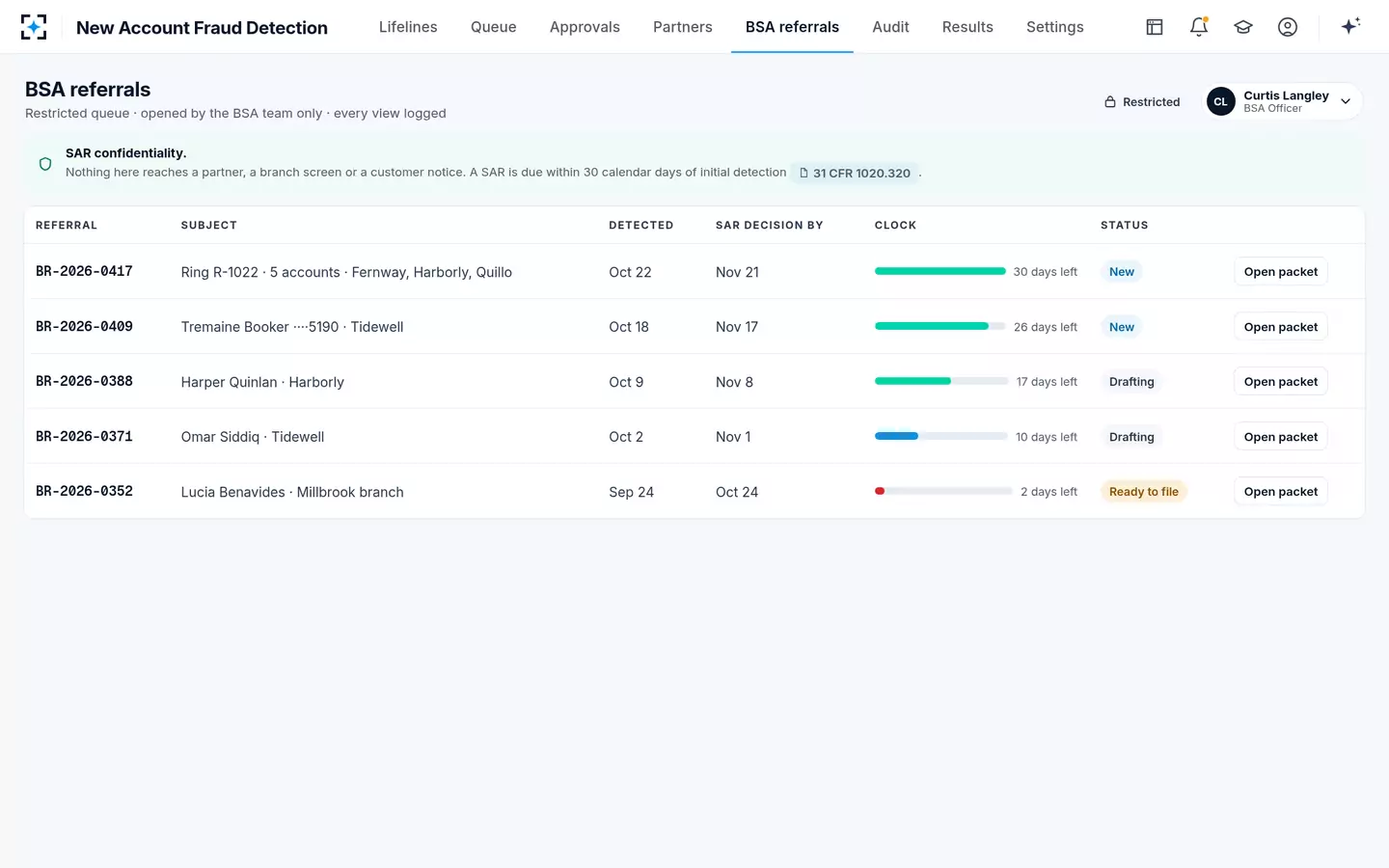
Task: Open the layout panel icon
Action: 1155,27
